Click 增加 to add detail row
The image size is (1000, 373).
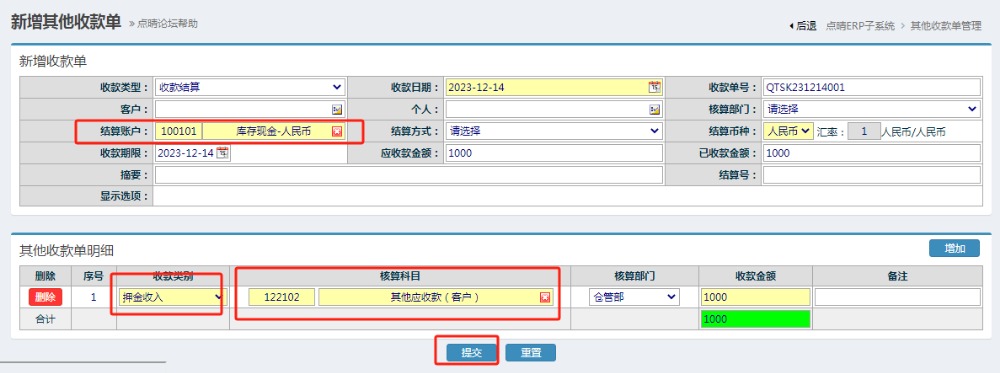tap(954, 249)
